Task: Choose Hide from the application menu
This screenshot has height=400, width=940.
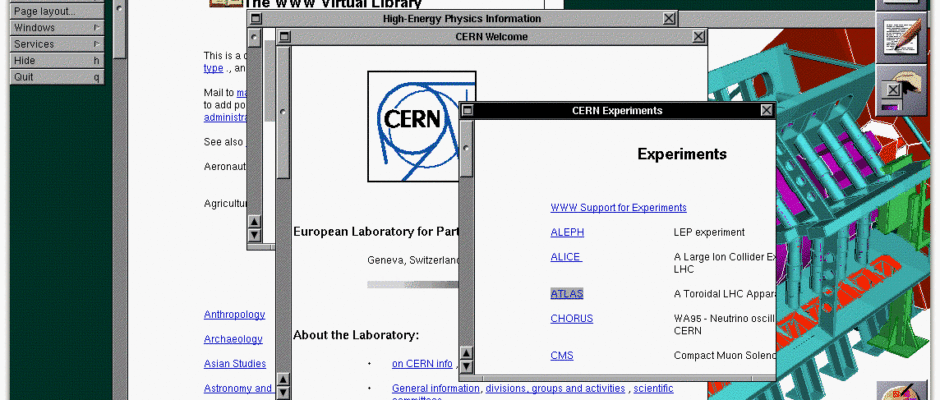Action: point(57,60)
